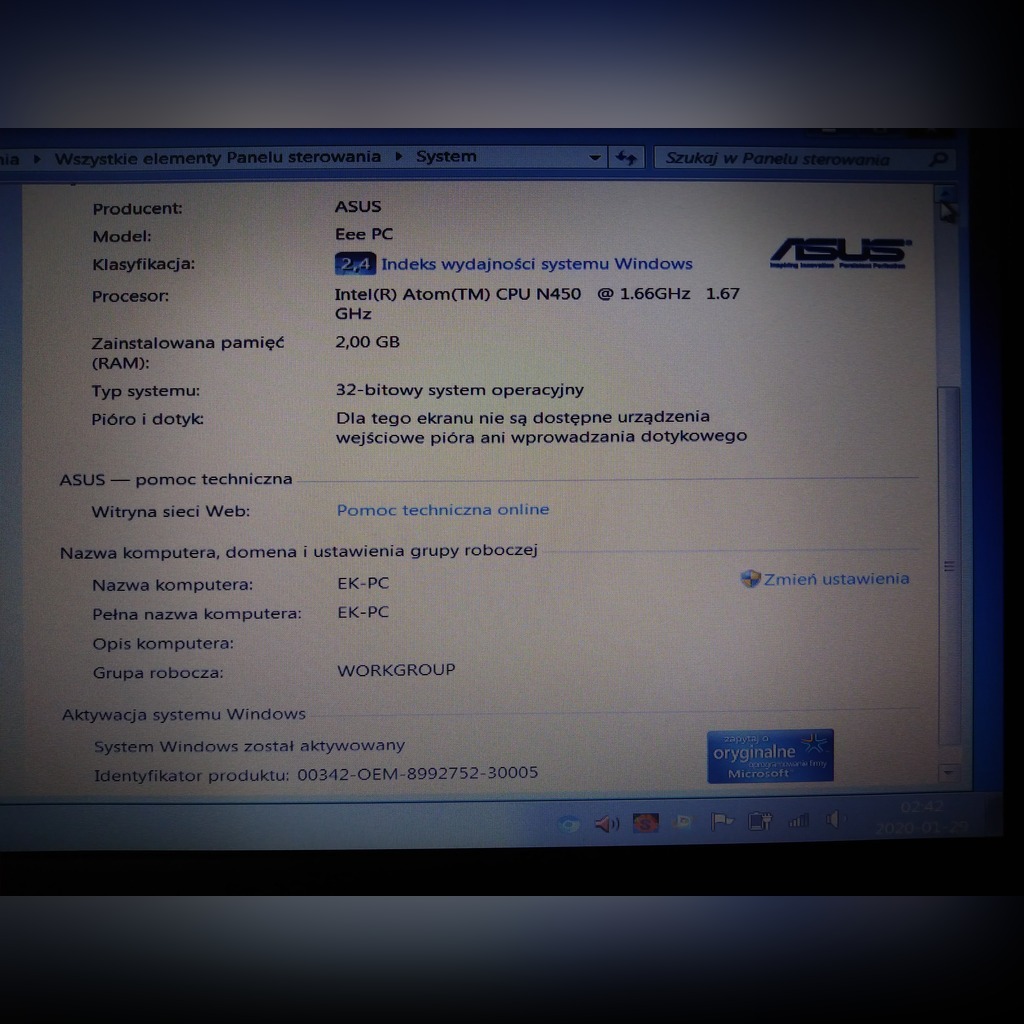Expand arrow after Wszystkie elementy Panelu sterowania
The height and width of the screenshot is (1024, 1024).
(398, 157)
